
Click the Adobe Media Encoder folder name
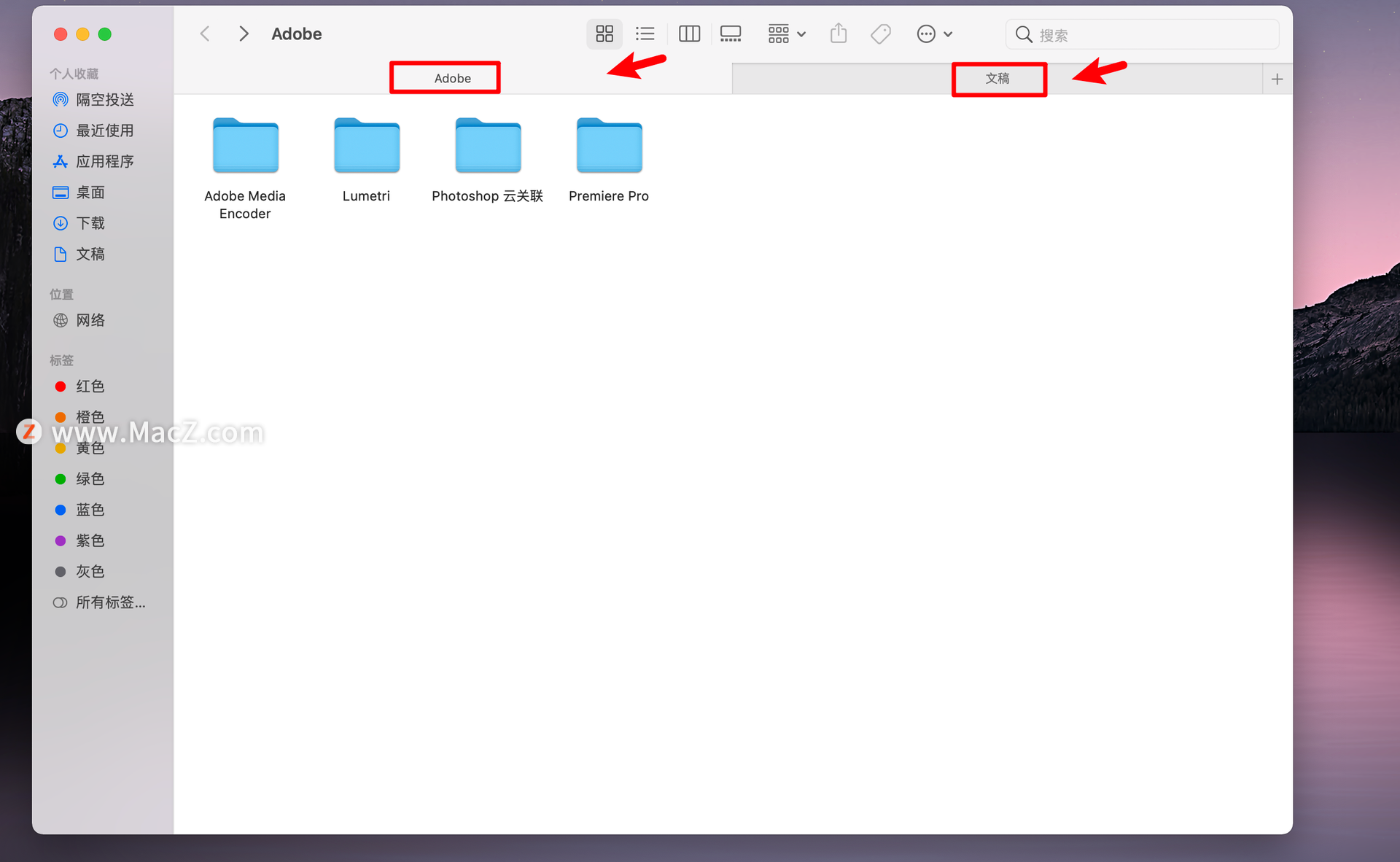245,205
